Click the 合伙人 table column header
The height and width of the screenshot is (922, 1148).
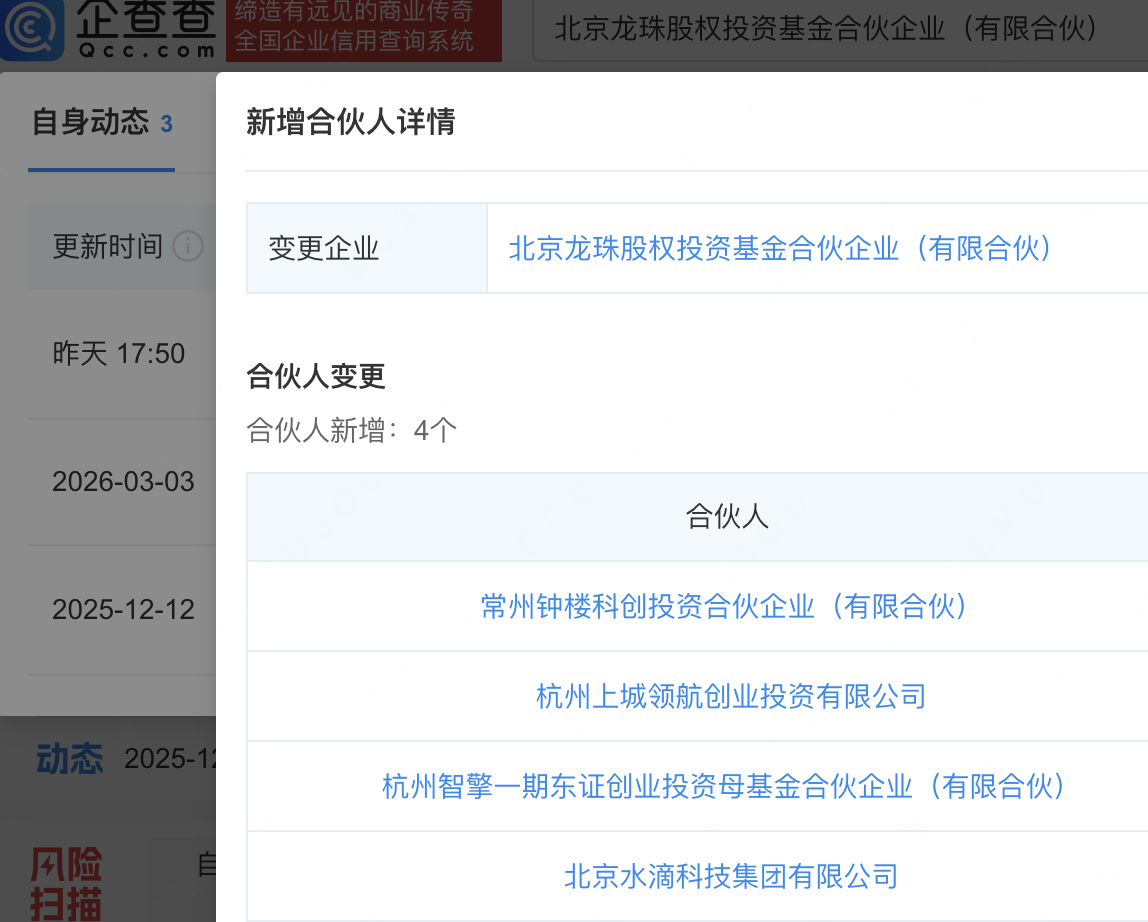[727, 517]
